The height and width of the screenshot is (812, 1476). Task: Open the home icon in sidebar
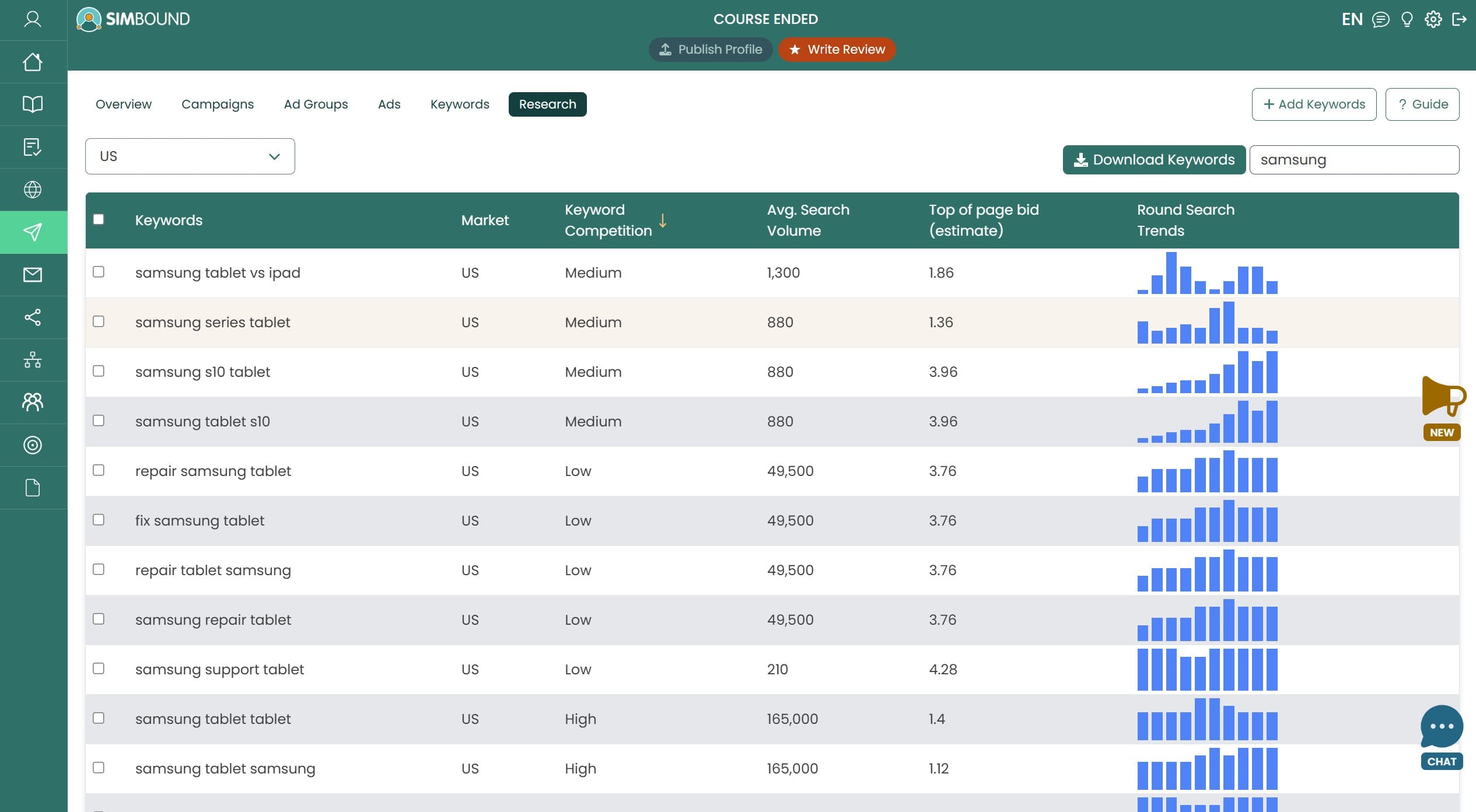coord(33,62)
